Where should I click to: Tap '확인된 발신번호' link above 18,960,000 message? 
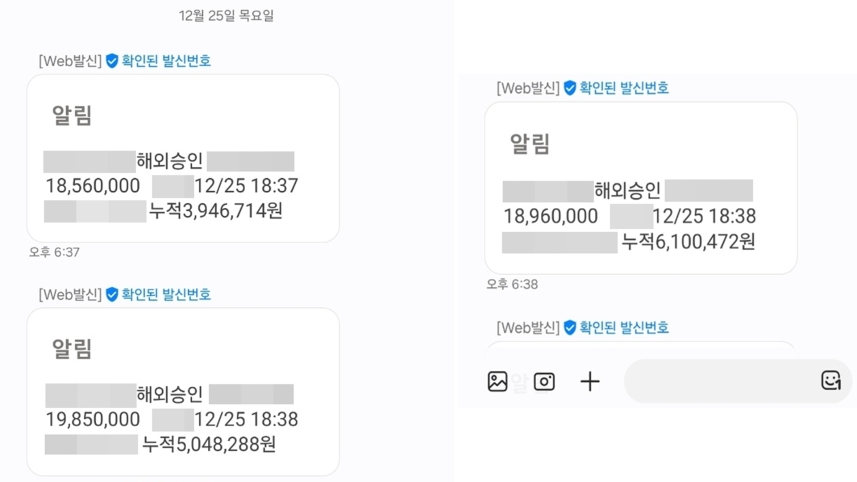click(624, 88)
